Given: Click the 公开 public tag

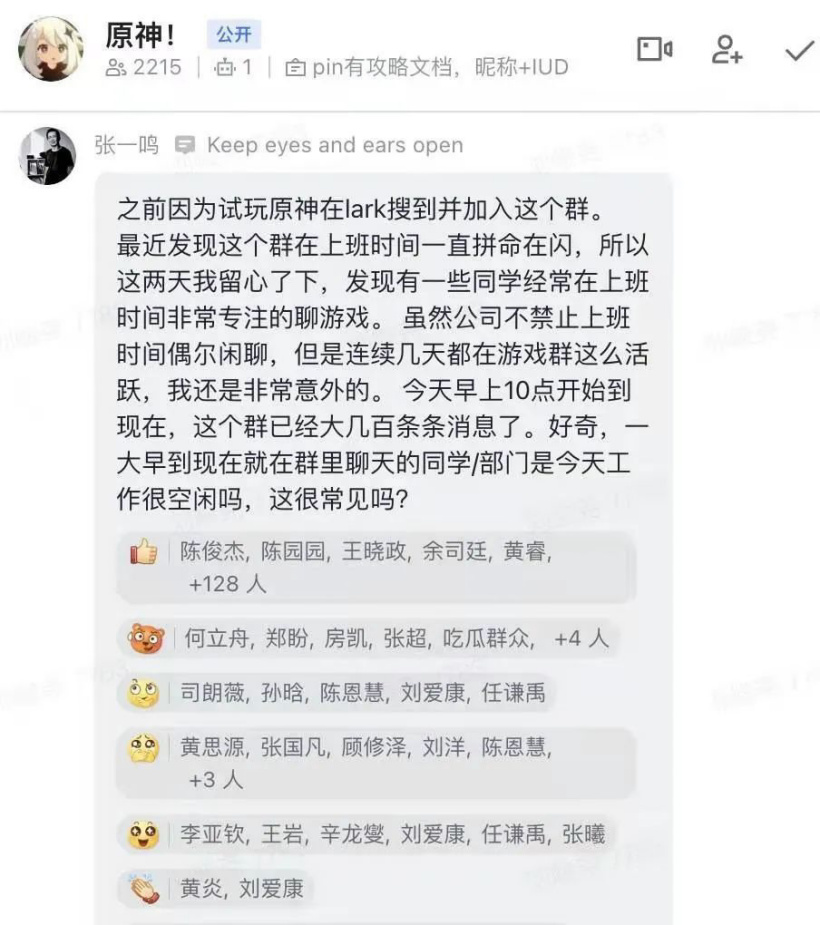Looking at the screenshot, I should [234, 34].
